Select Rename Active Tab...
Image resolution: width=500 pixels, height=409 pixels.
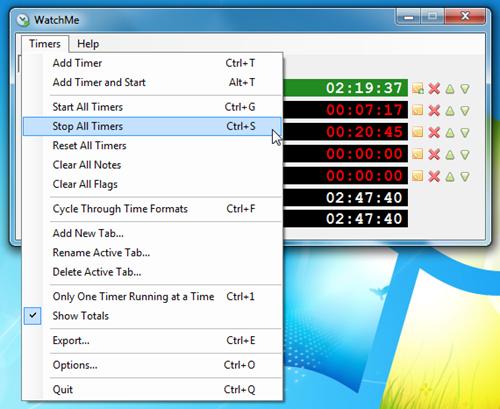click(x=153, y=253)
